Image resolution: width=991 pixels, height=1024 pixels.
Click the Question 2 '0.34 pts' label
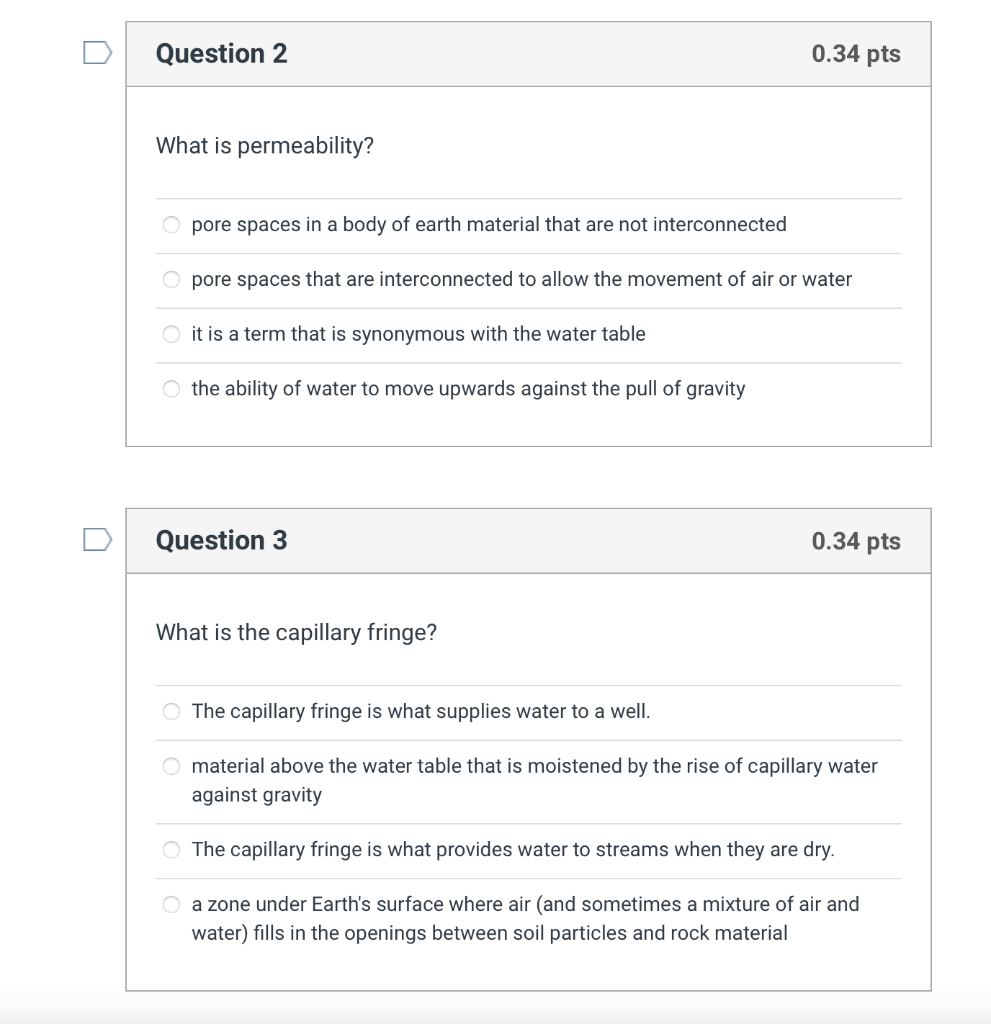(x=856, y=54)
